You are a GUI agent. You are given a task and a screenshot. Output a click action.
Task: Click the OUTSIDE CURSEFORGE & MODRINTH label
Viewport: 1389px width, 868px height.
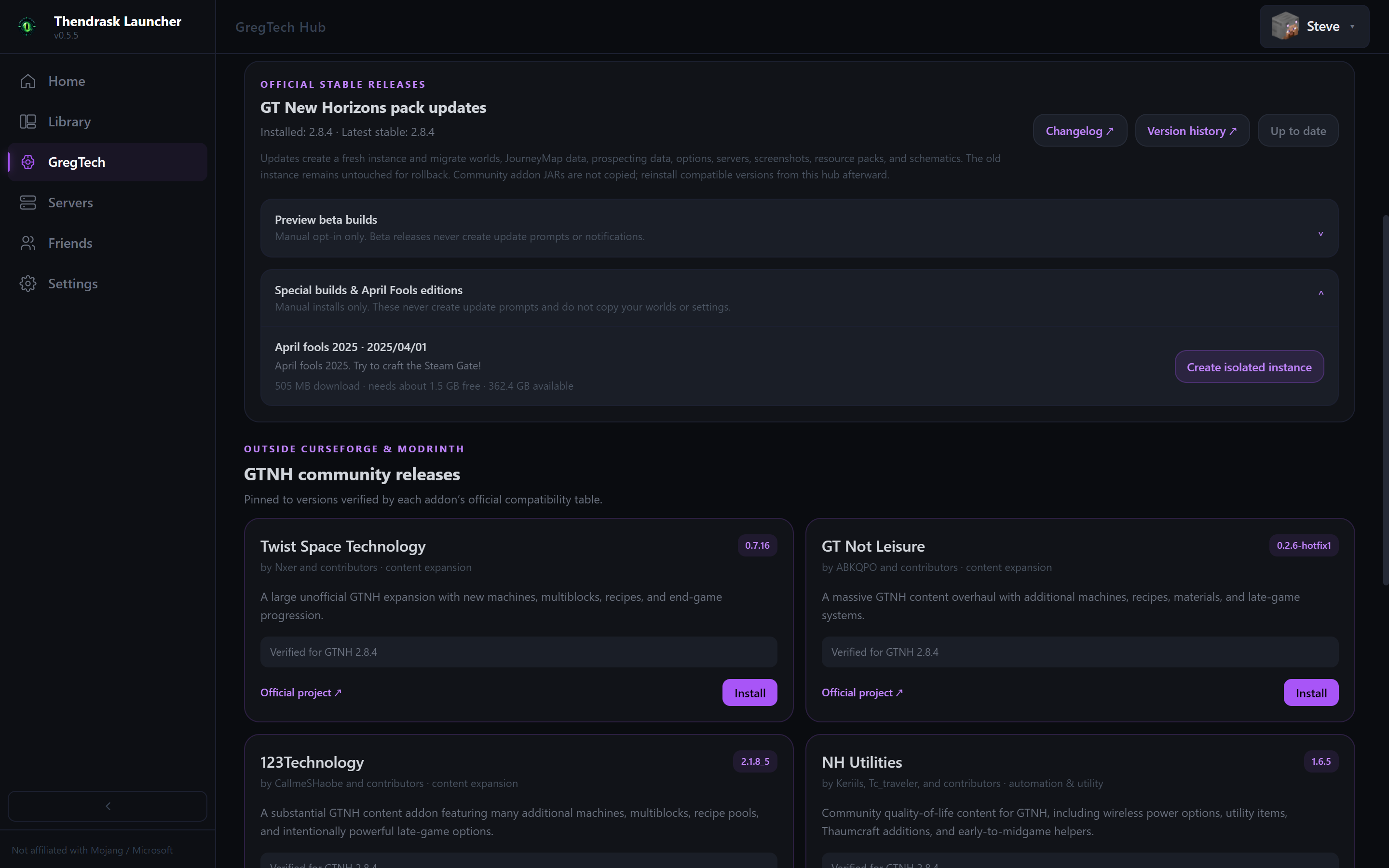(x=354, y=449)
